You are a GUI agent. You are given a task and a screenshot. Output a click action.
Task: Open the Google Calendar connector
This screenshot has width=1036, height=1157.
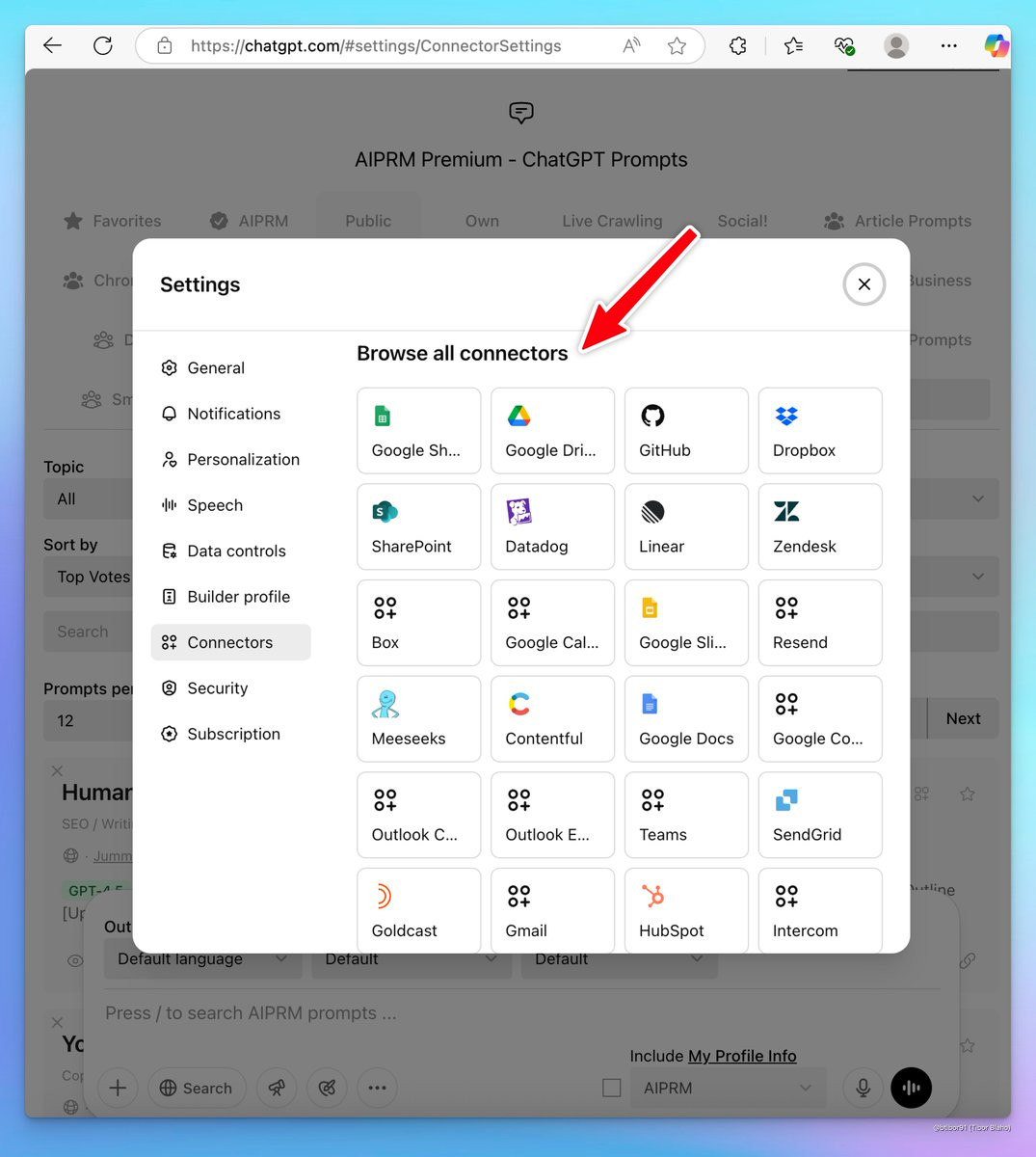(x=552, y=623)
